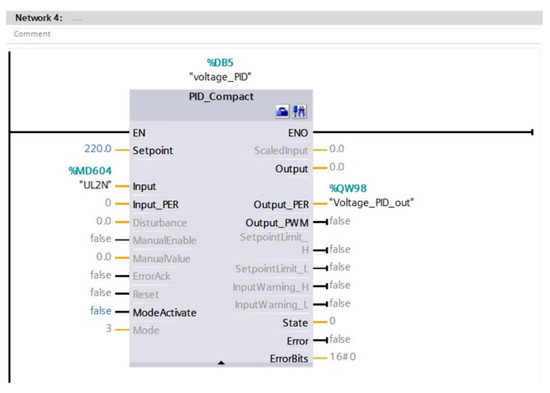Click the InputWarning_H false operand
This screenshot has width=550, height=393.
coord(340,285)
